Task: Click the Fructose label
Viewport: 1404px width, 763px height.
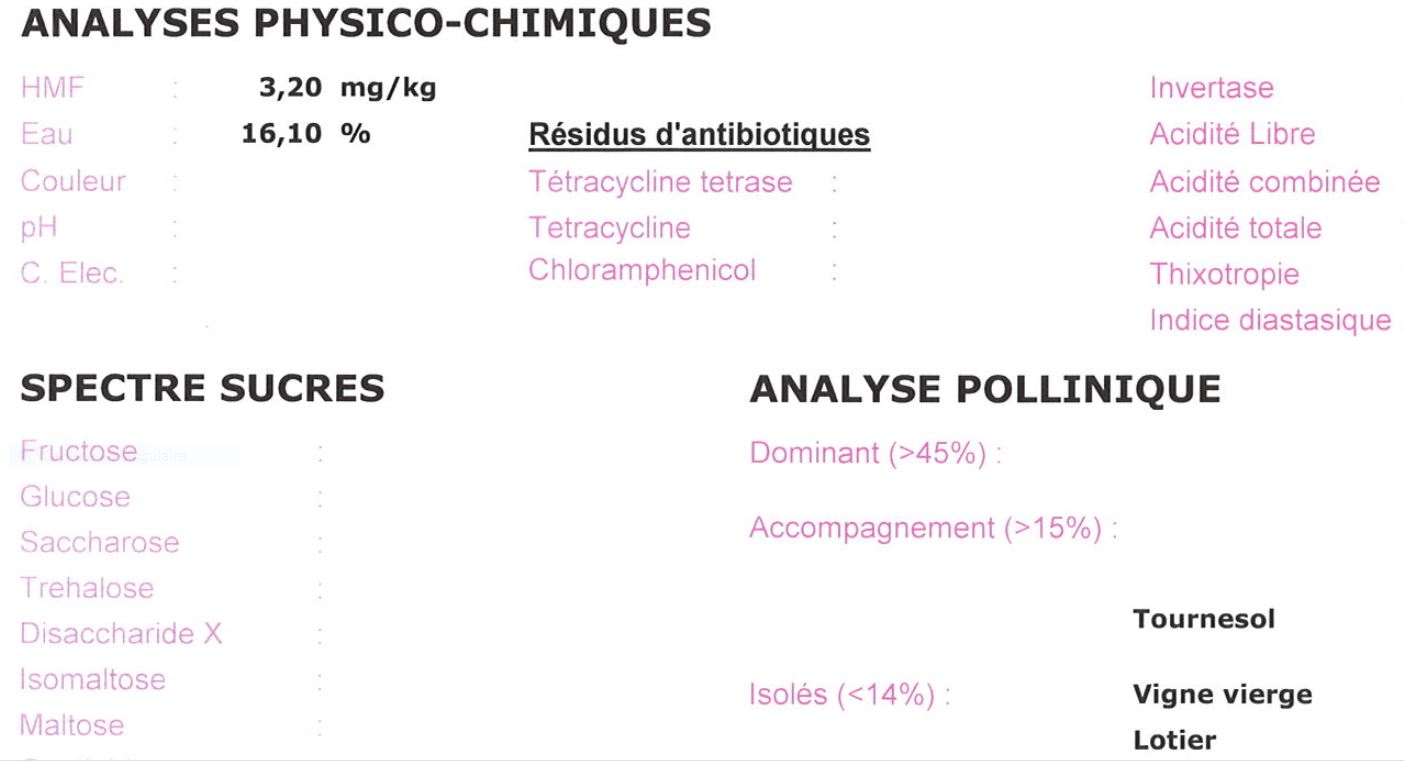Action: coord(79,451)
